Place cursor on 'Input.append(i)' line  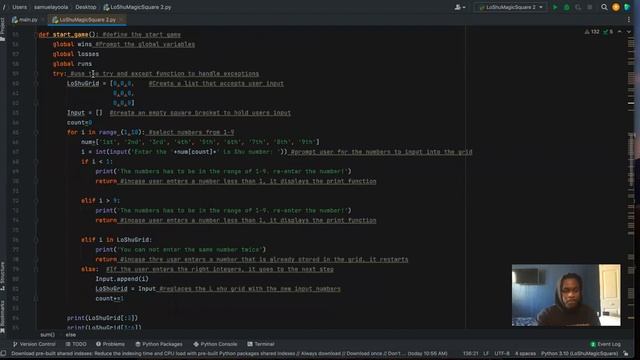pos(122,279)
